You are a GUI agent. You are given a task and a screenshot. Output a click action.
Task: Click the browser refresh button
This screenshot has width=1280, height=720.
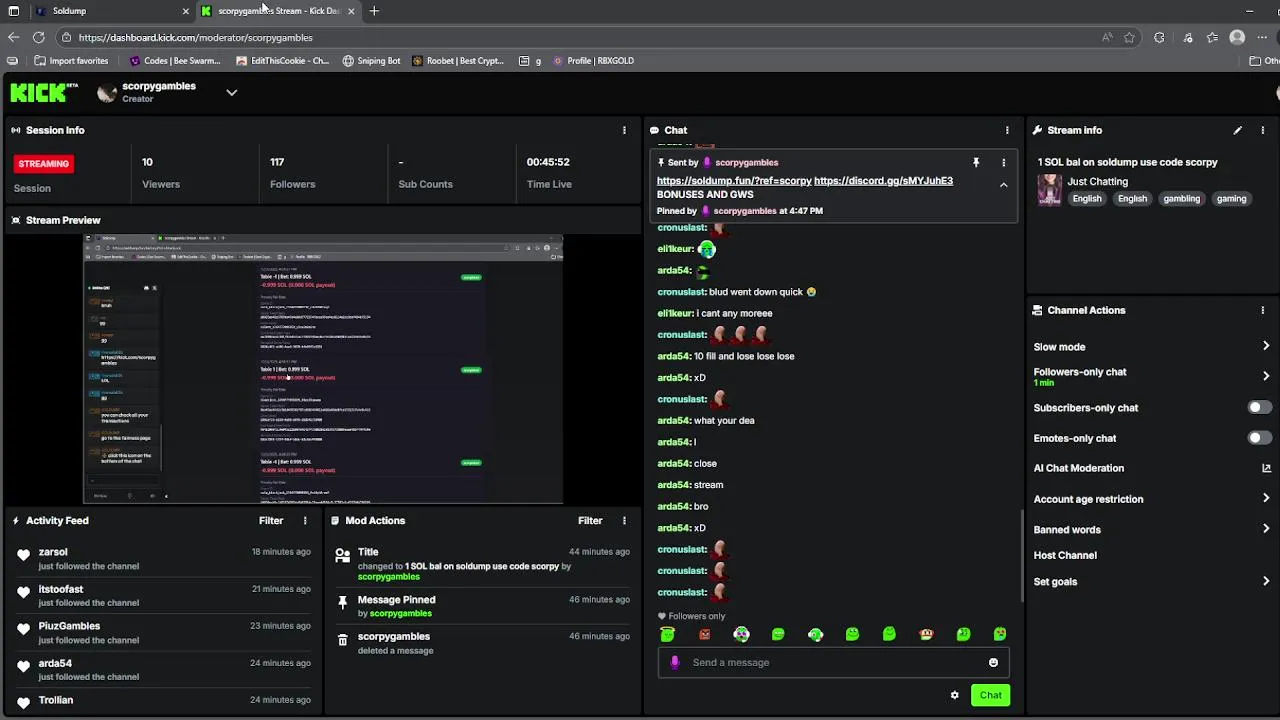38,37
